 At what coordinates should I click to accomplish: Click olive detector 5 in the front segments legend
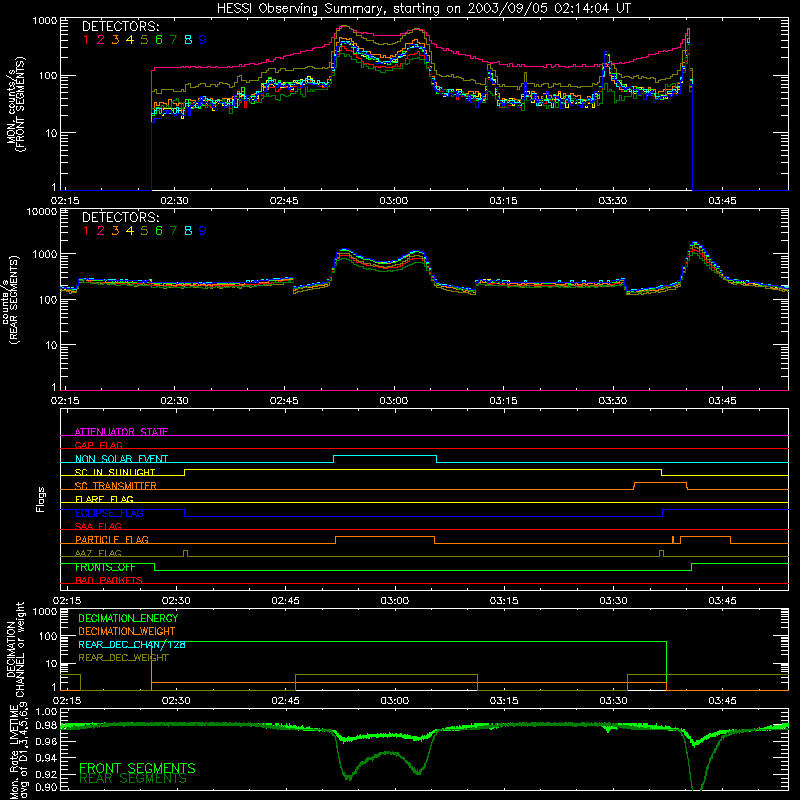tap(144, 40)
